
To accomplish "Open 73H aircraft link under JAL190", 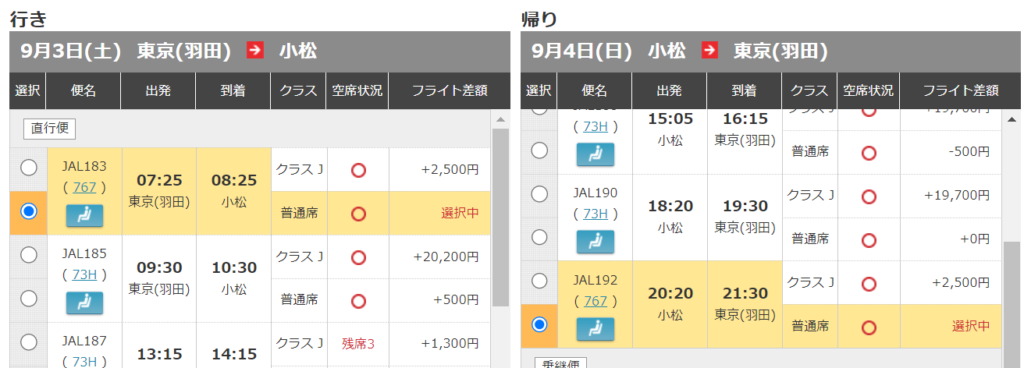I will (x=595, y=213).
